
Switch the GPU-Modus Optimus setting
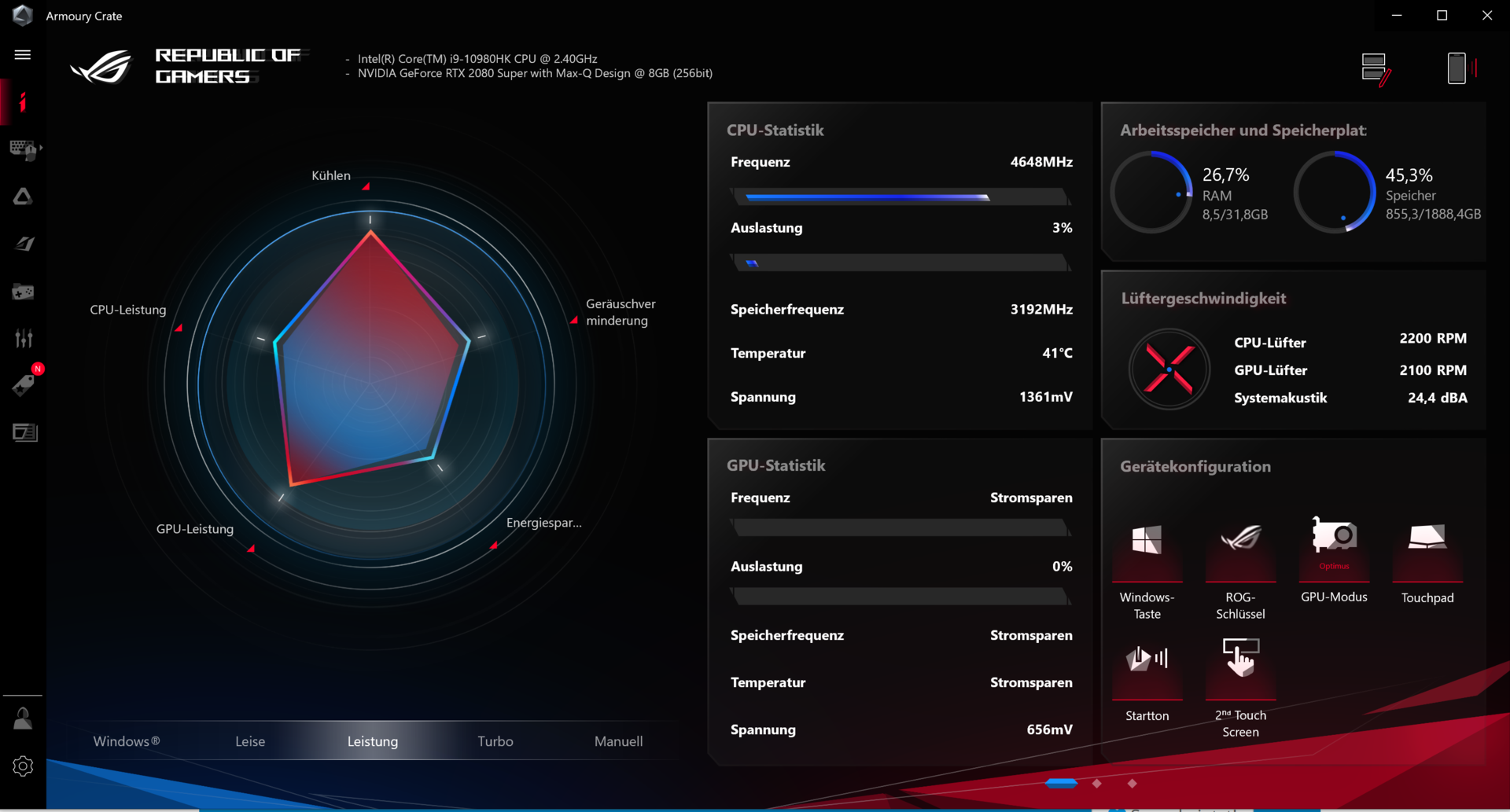tap(1334, 560)
